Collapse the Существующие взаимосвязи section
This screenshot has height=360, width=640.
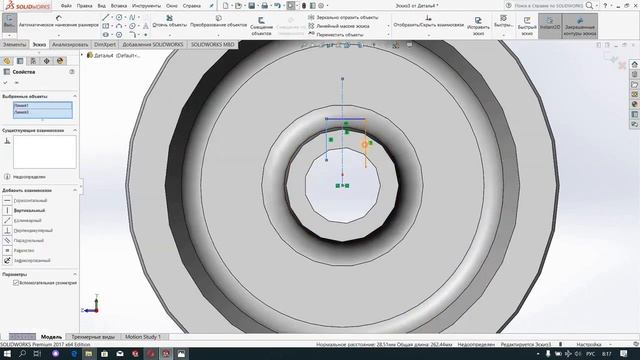pos(75,130)
